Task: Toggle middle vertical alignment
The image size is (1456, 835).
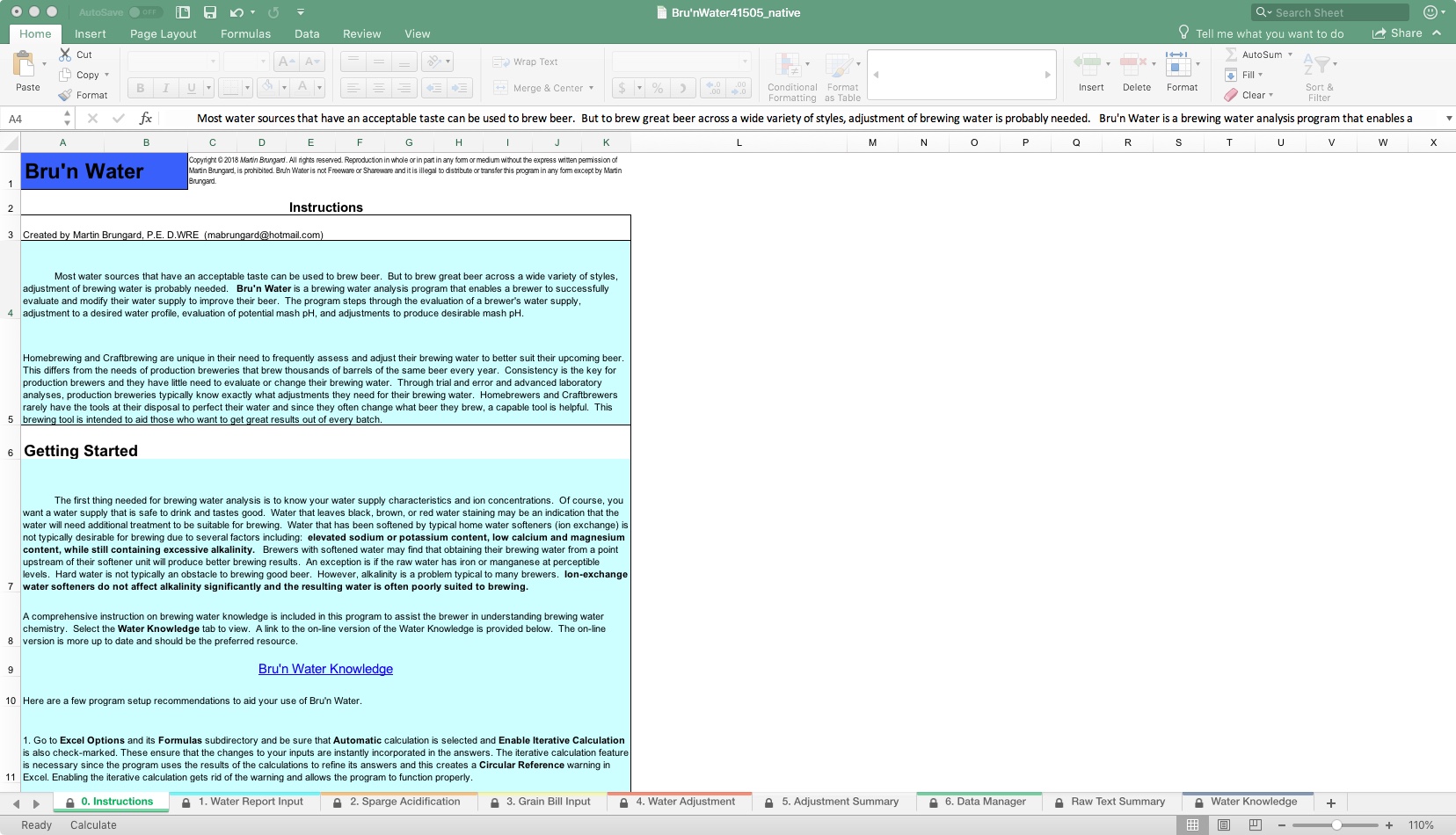Action: coord(378,62)
